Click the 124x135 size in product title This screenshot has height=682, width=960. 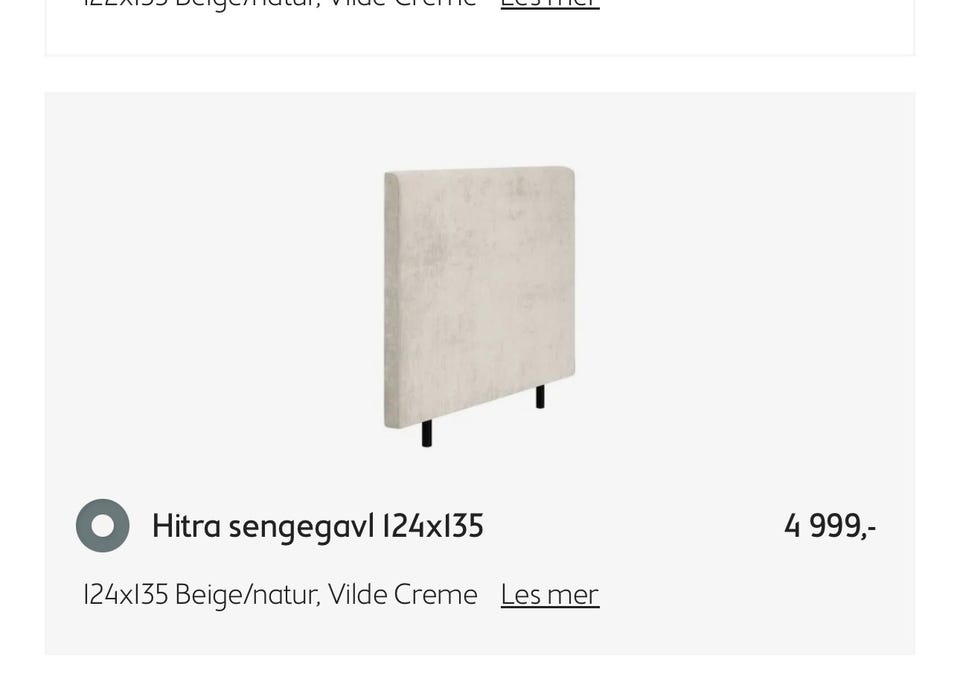(433, 526)
